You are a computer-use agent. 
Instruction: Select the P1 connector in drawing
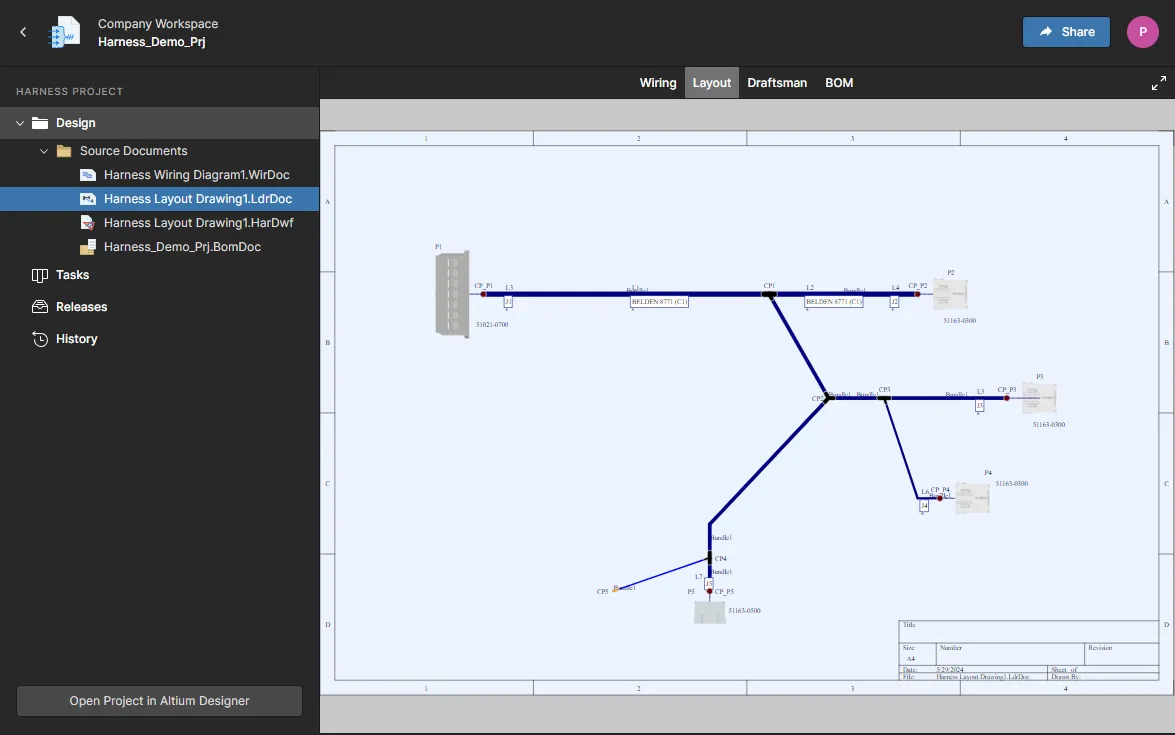tap(452, 294)
